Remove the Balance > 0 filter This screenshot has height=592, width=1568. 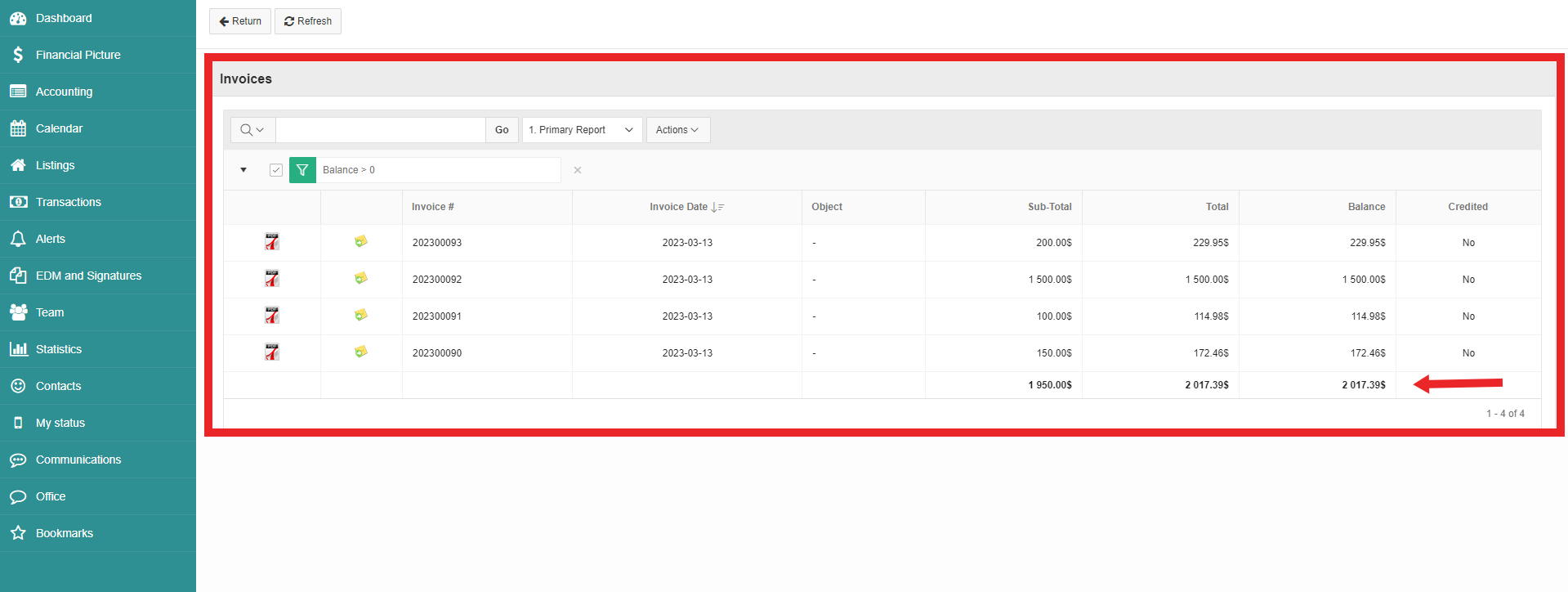click(578, 170)
